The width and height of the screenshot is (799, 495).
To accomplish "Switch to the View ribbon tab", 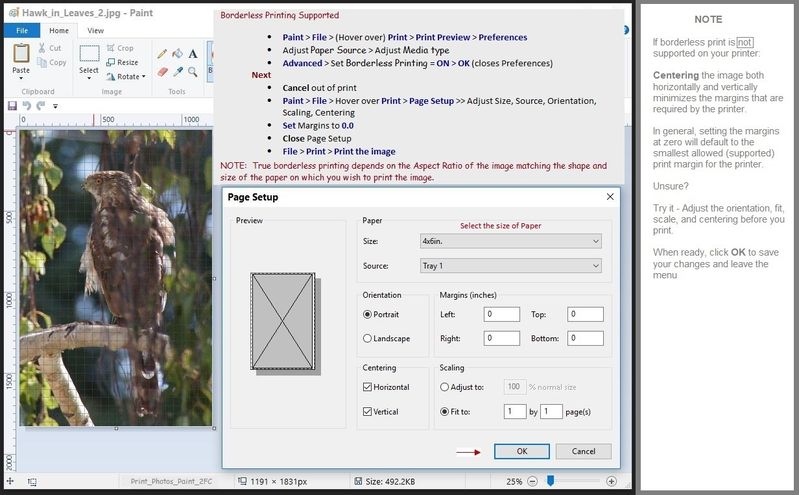I will point(93,31).
